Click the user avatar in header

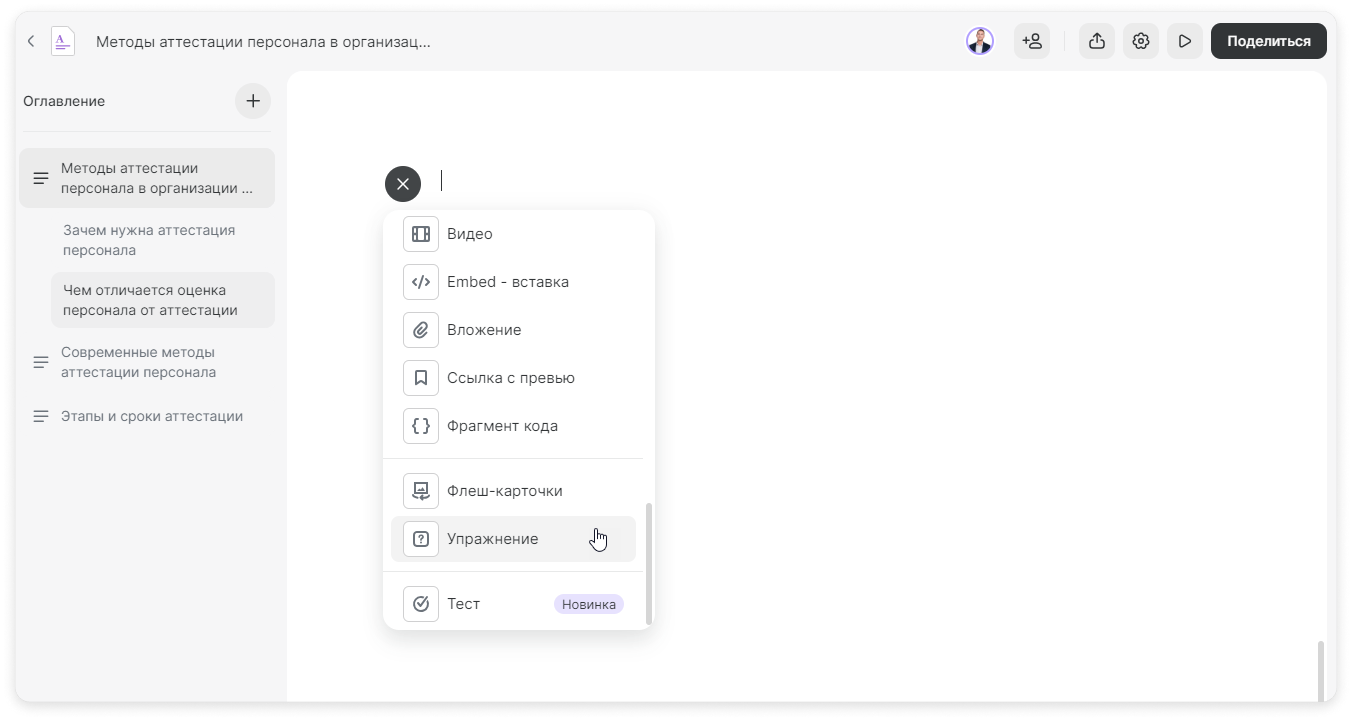980,41
